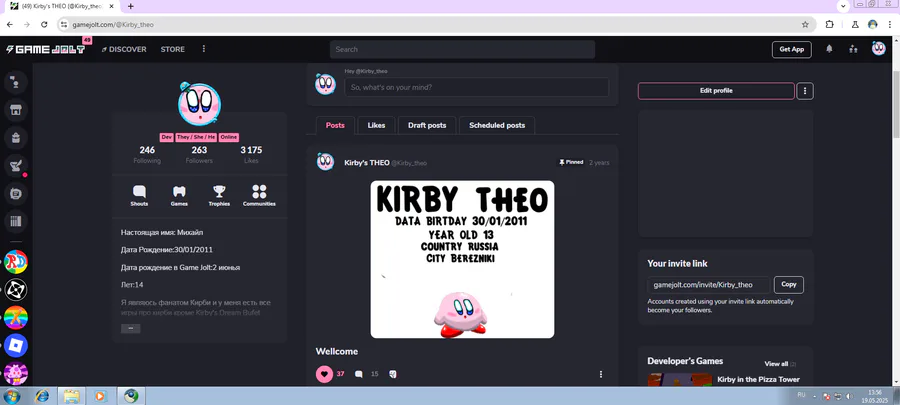Image resolution: width=900 pixels, height=405 pixels.
Task: Open the pinned post Kirby Theo image
Action: [x=462, y=259]
